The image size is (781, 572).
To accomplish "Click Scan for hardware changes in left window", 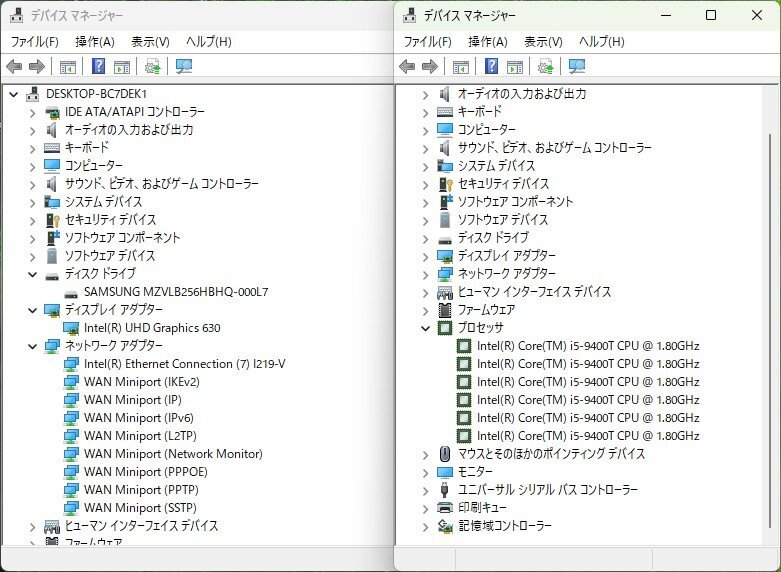I will click(x=184, y=66).
